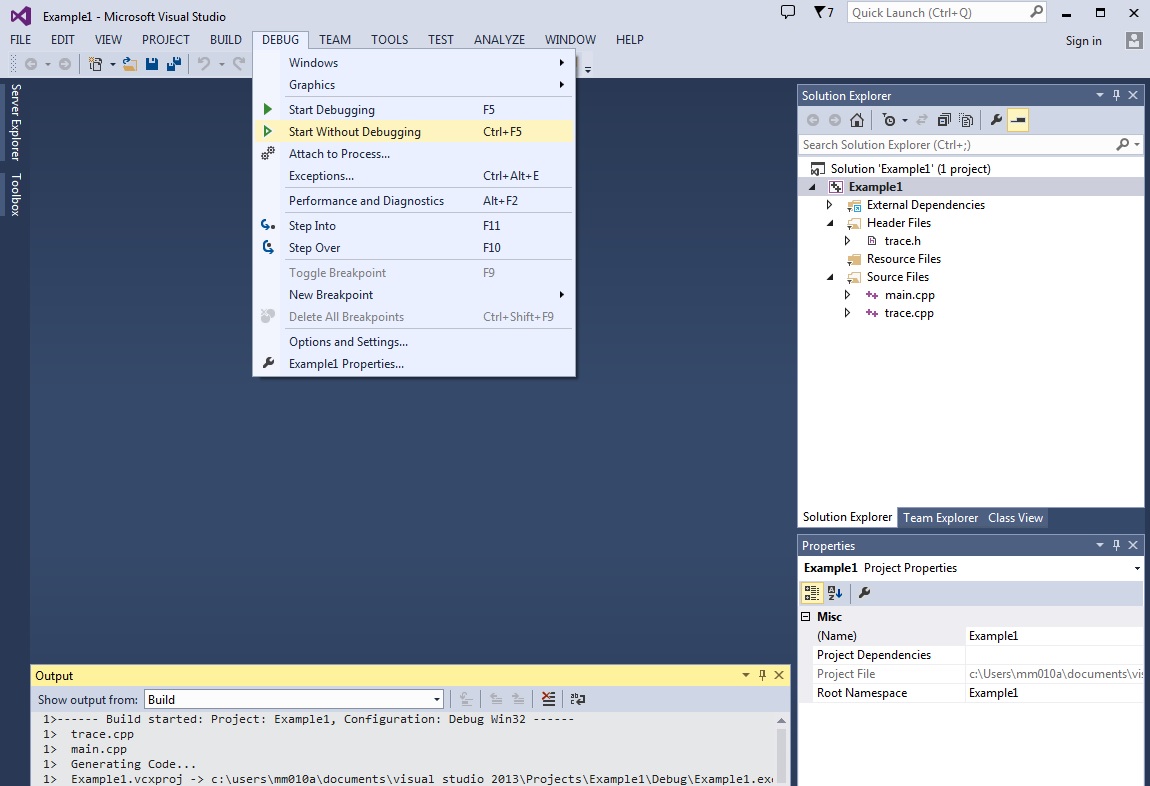The image size is (1150, 786).
Task: Open the Toolbox side tab
Action: click(x=15, y=194)
